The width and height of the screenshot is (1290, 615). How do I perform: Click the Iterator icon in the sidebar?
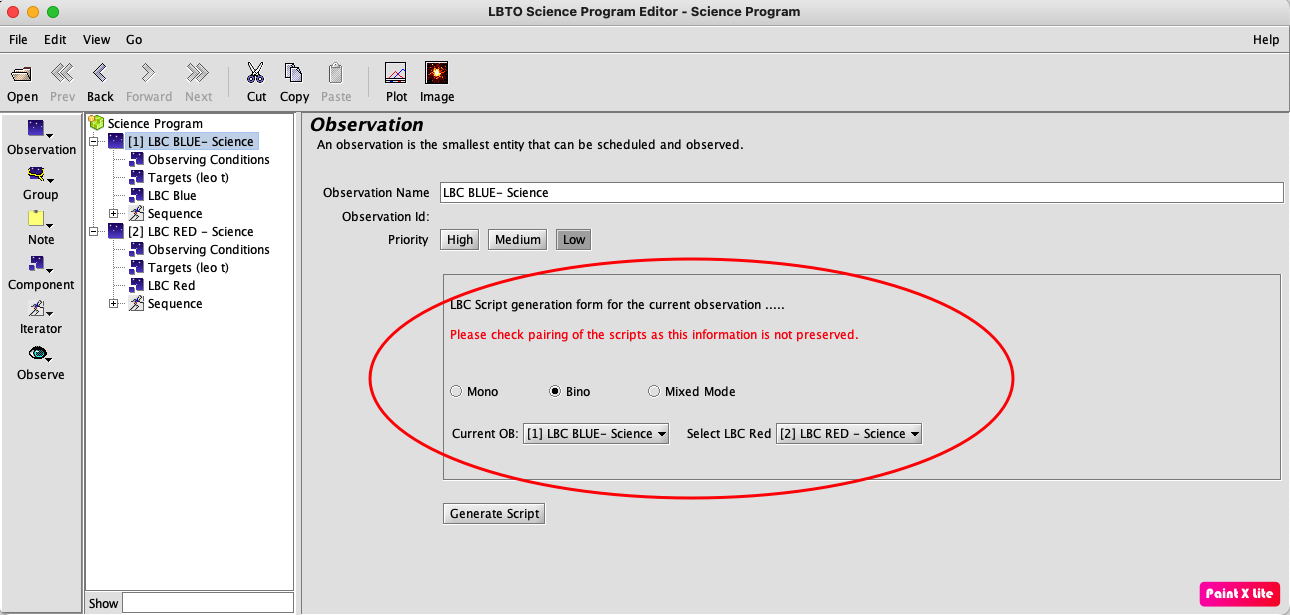coord(37,308)
